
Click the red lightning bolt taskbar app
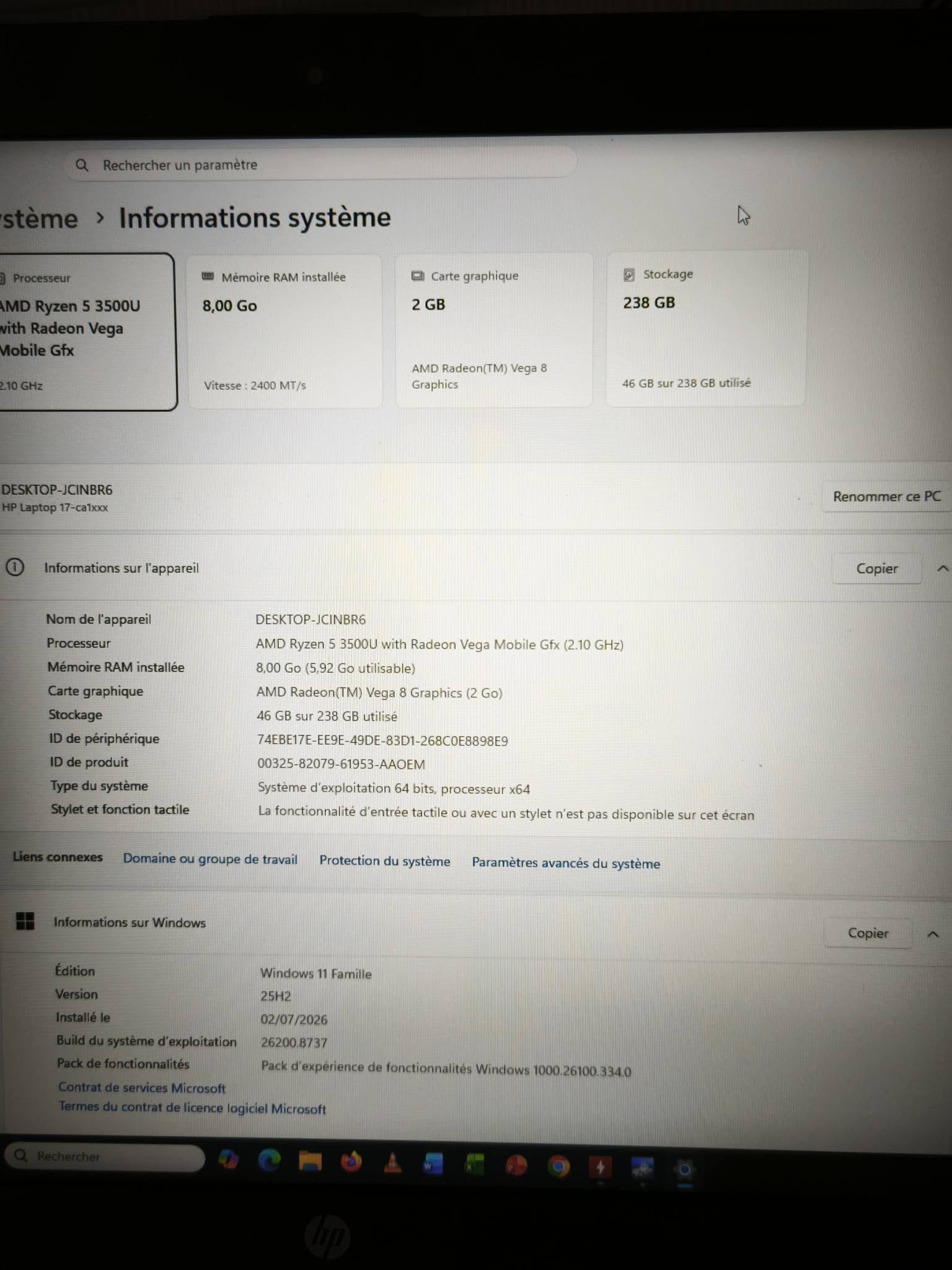click(x=600, y=1168)
